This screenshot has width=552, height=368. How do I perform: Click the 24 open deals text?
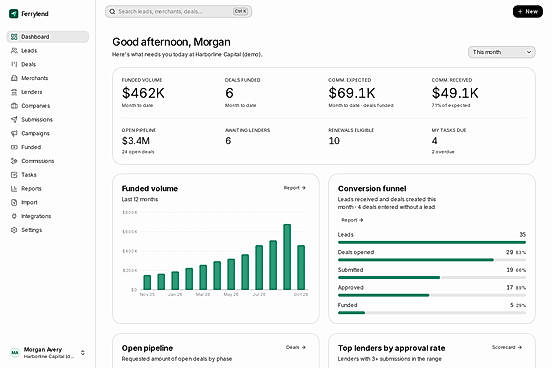tap(138, 152)
